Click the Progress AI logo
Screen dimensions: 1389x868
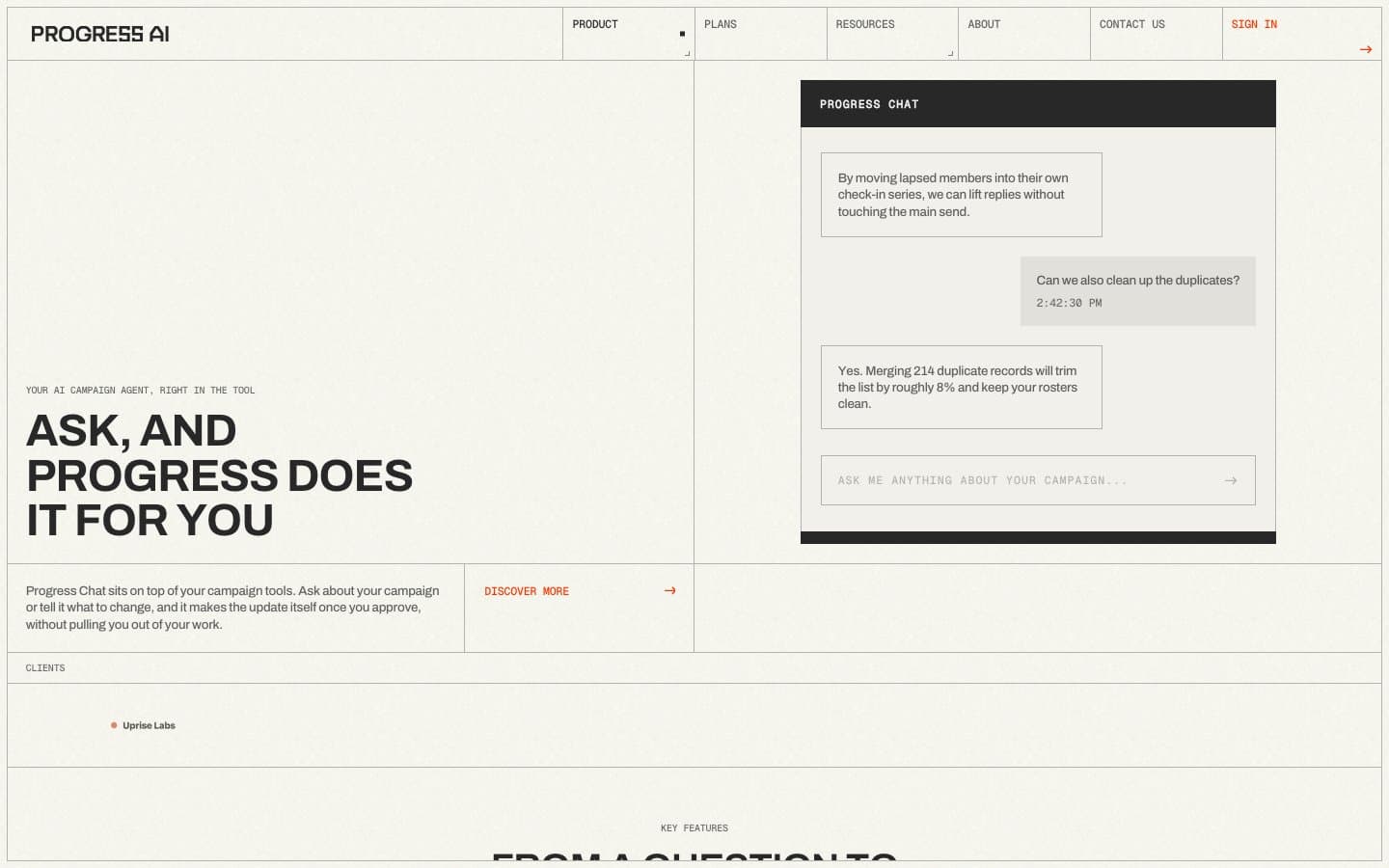click(100, 34)
